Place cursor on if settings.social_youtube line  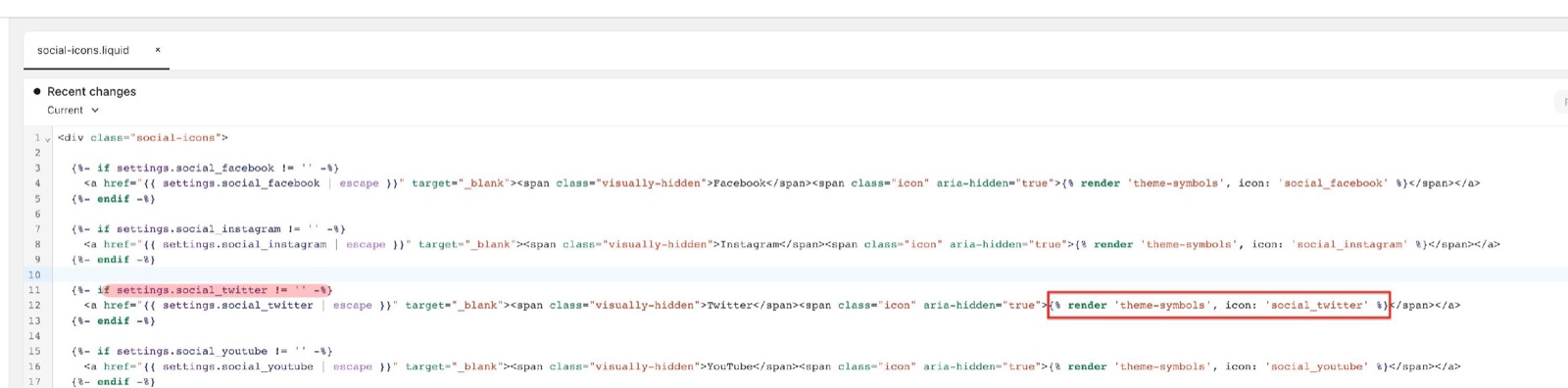tap(202, 352)
